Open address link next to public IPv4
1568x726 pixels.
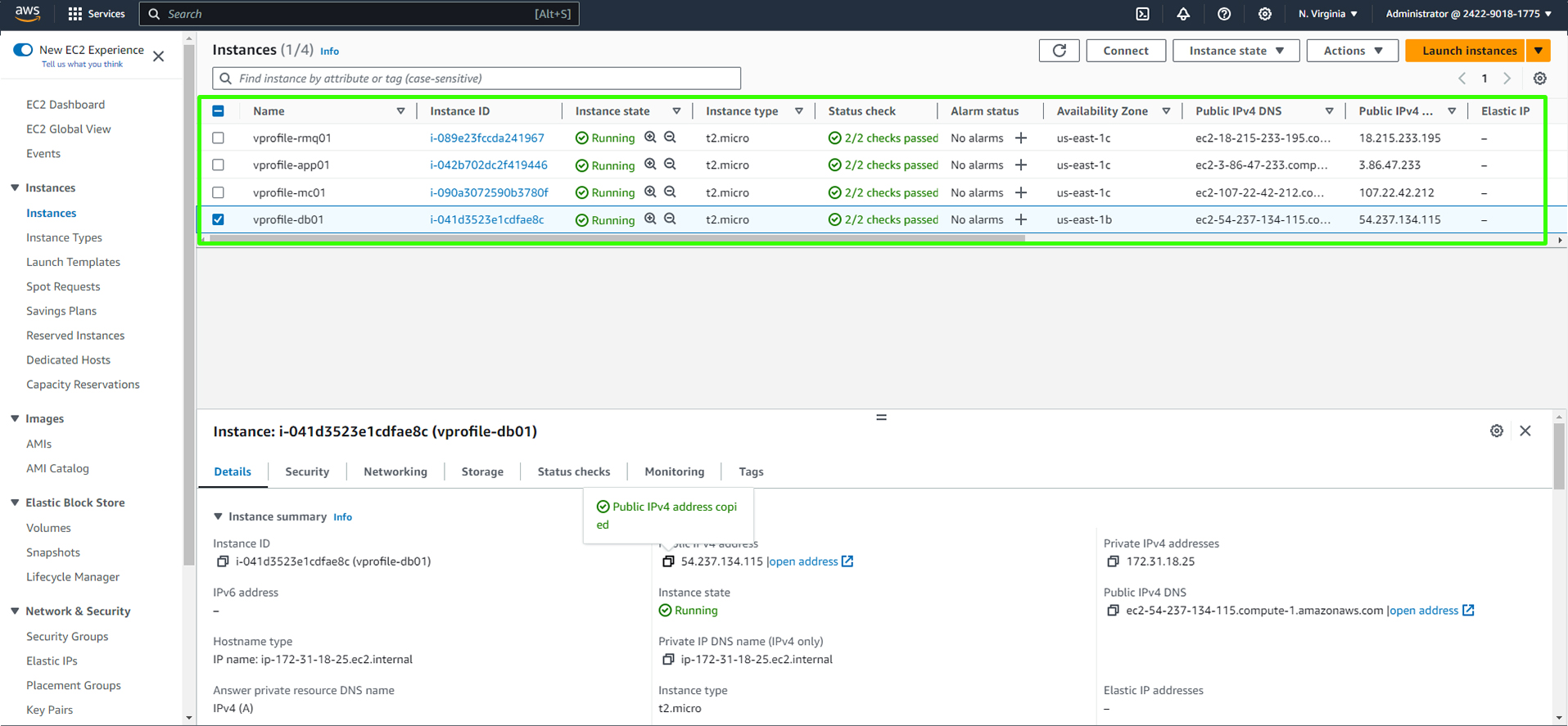(x=810, y=561)
